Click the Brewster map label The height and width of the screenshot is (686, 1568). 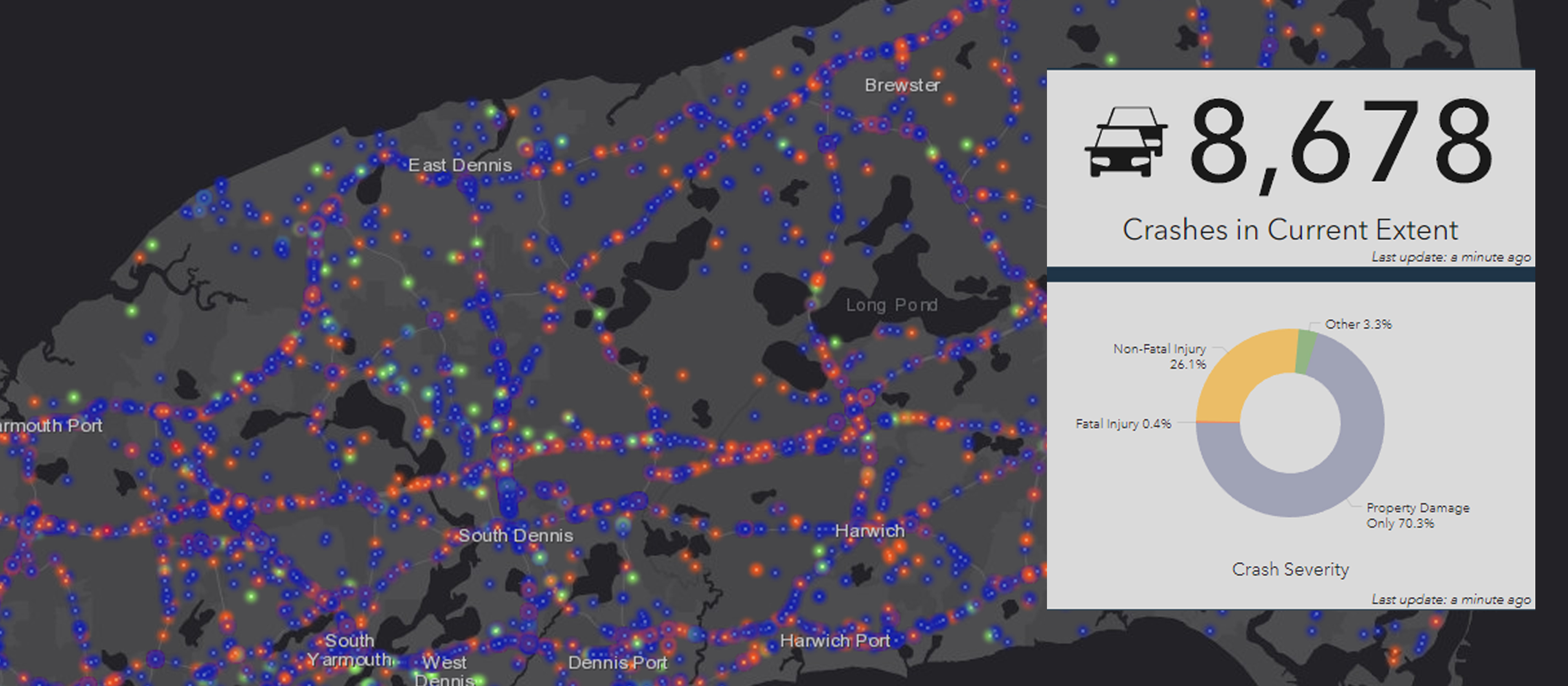[902, 85]
